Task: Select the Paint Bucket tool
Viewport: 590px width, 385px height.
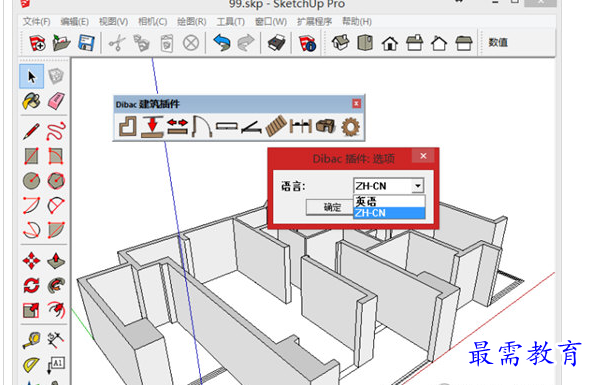Action: [32, 101]
